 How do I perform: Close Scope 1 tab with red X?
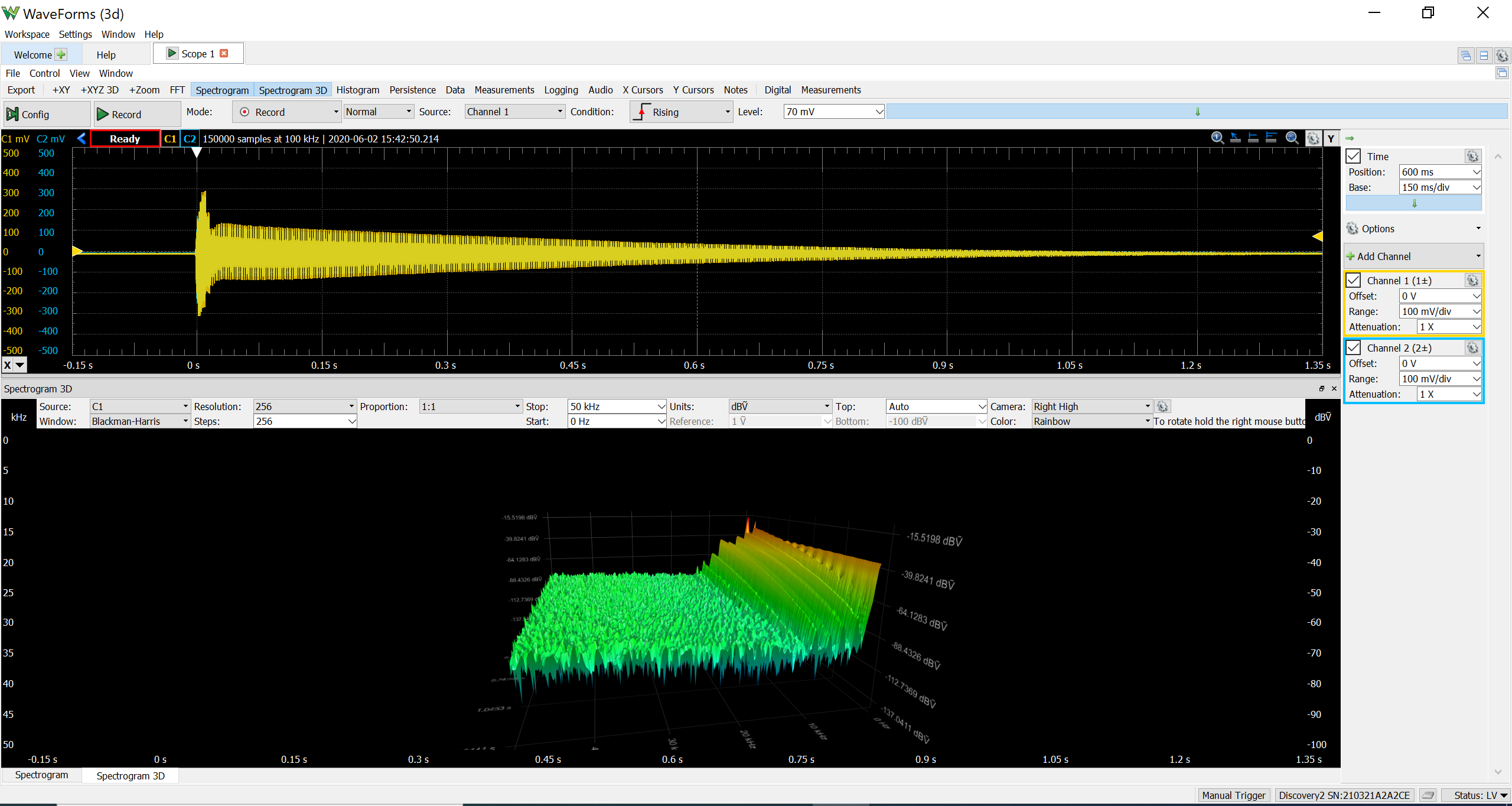point(224,53)
